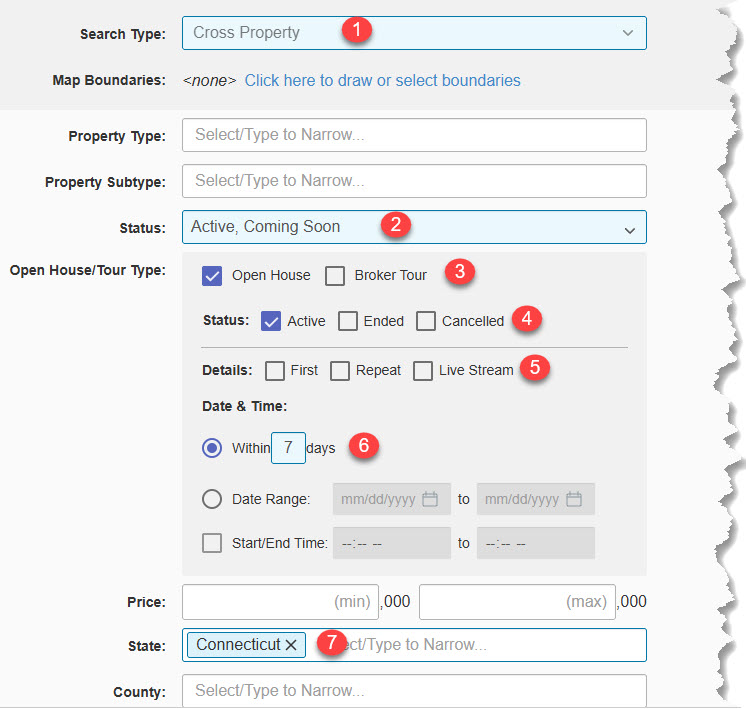Expand the Status dropdown chevron
This screenshot has height=709, width=746.
click(x=630, y=231)
